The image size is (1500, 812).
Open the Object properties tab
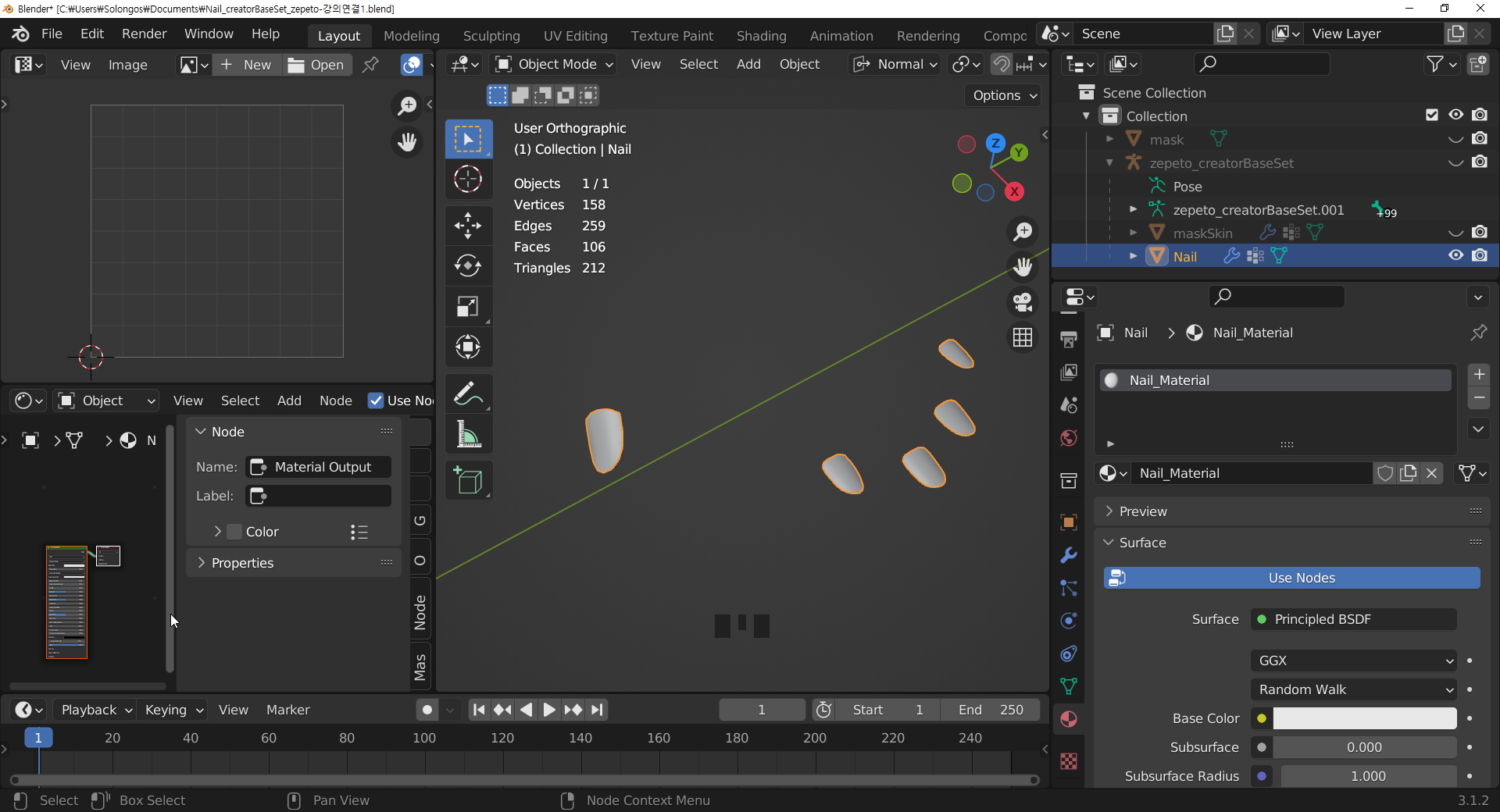(1069, 522)
